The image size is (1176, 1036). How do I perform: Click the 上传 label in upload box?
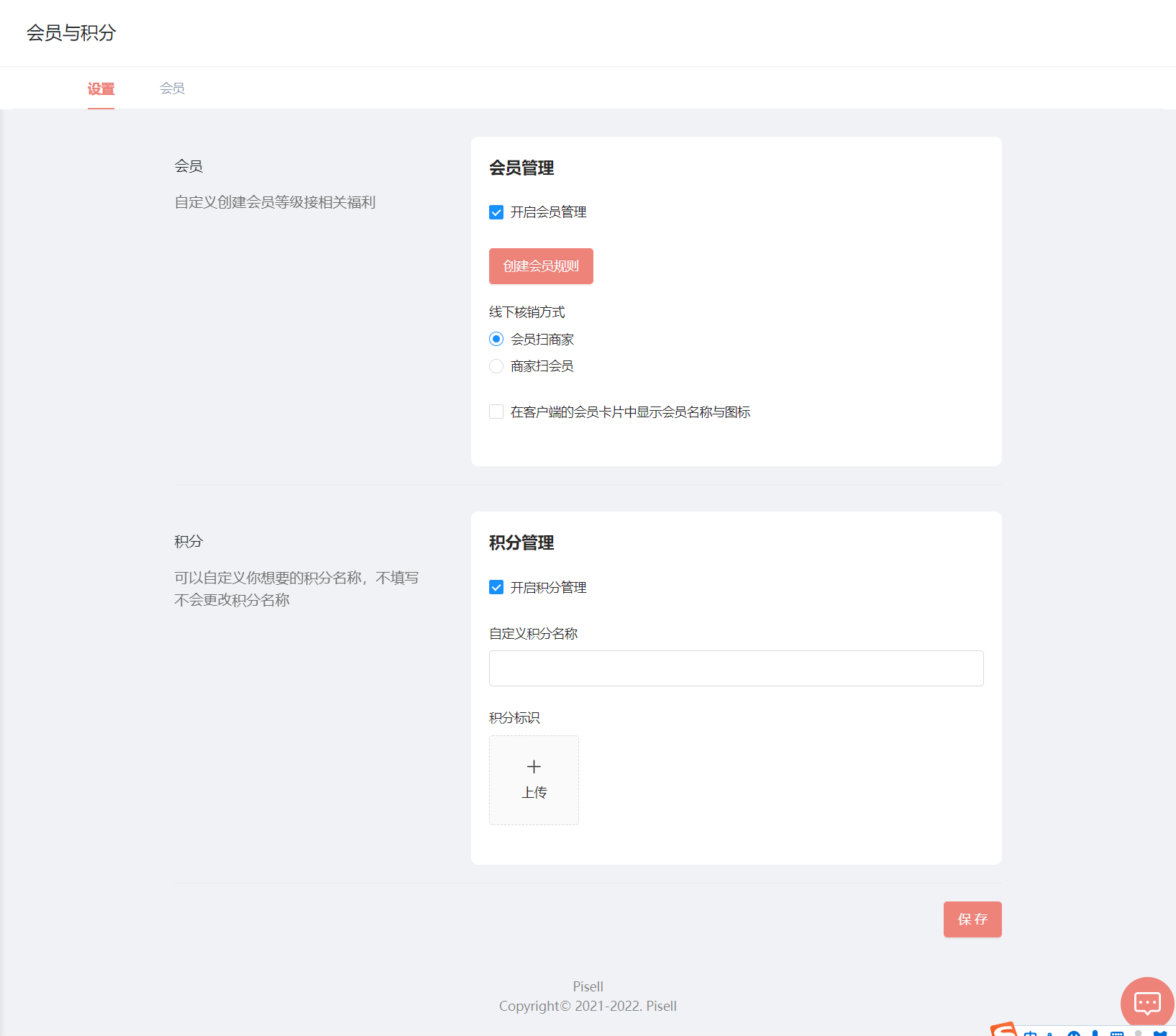point(534,792)
